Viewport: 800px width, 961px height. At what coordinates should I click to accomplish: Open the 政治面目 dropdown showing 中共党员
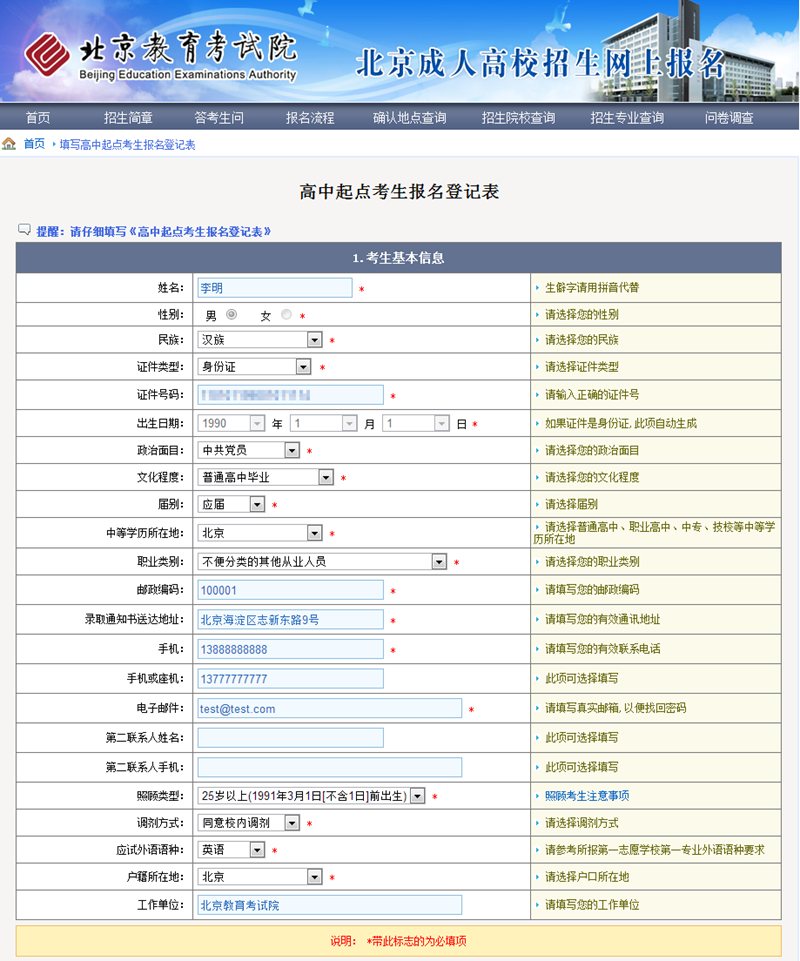click(x=249, y=451)
